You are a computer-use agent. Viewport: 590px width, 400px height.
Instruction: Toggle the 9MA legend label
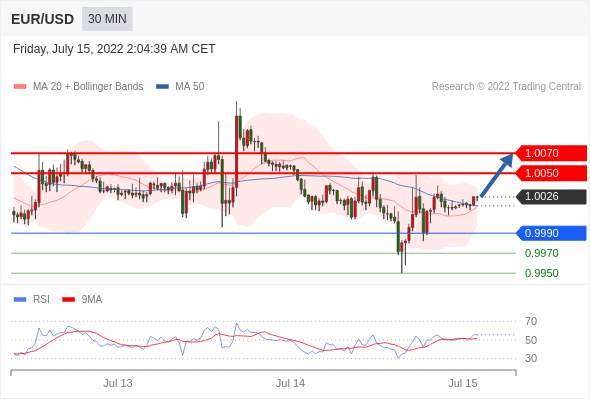(x=92, y=300)
